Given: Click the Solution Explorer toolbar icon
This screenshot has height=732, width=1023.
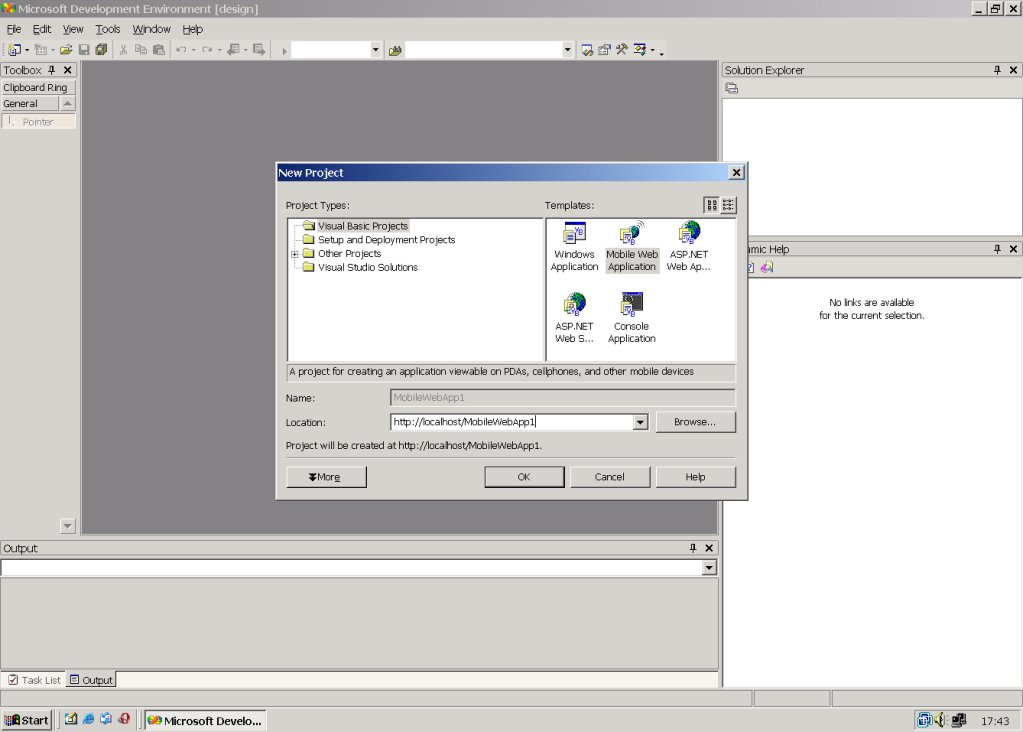Looking at the screenshot, I should [587, 50].
